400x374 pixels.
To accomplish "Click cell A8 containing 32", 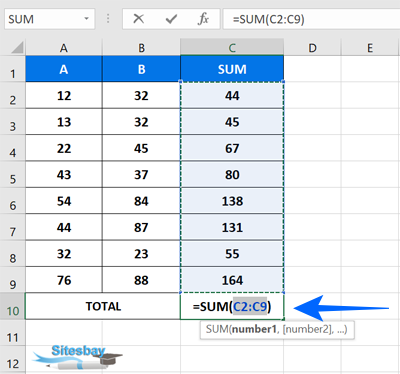I will [x=64, y=253].
